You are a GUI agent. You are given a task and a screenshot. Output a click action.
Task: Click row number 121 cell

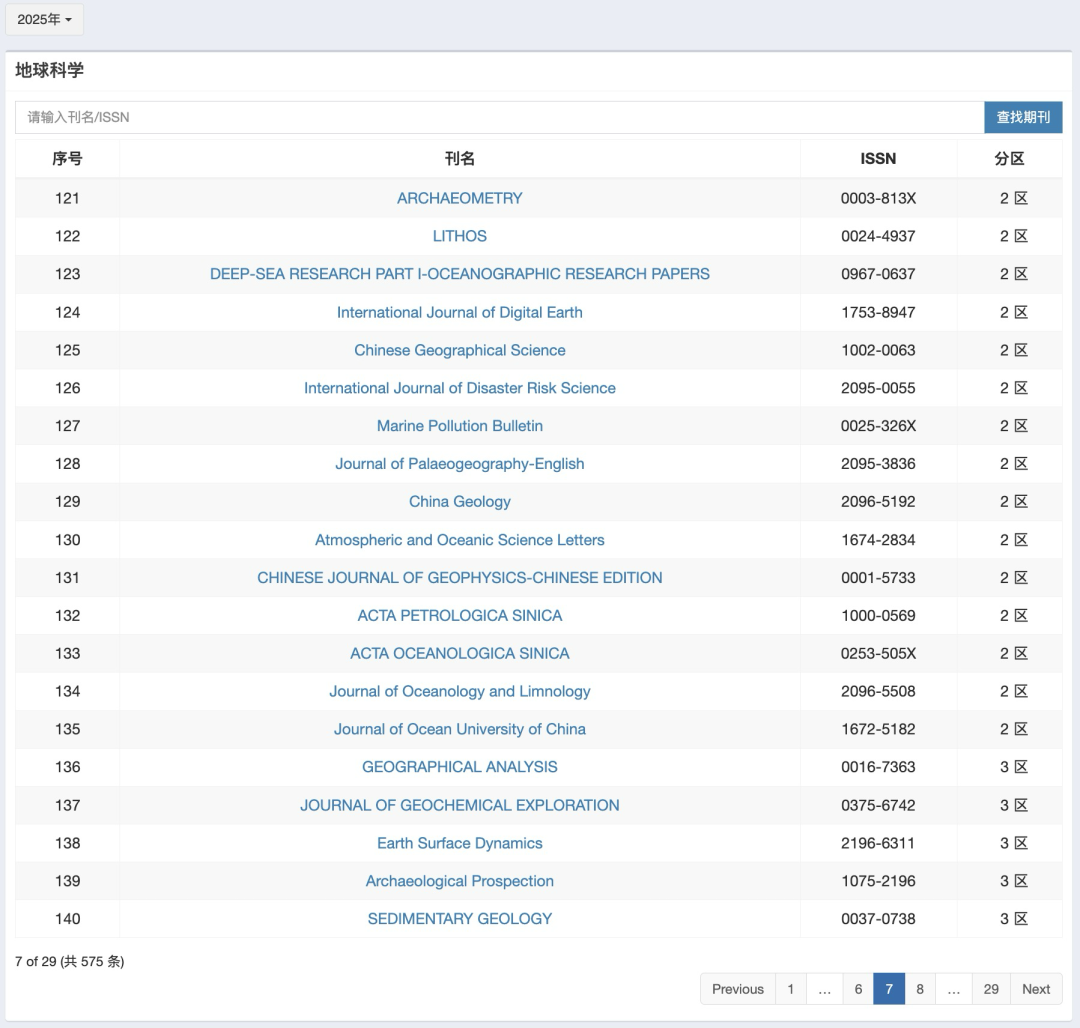click(x=68, y=198)
